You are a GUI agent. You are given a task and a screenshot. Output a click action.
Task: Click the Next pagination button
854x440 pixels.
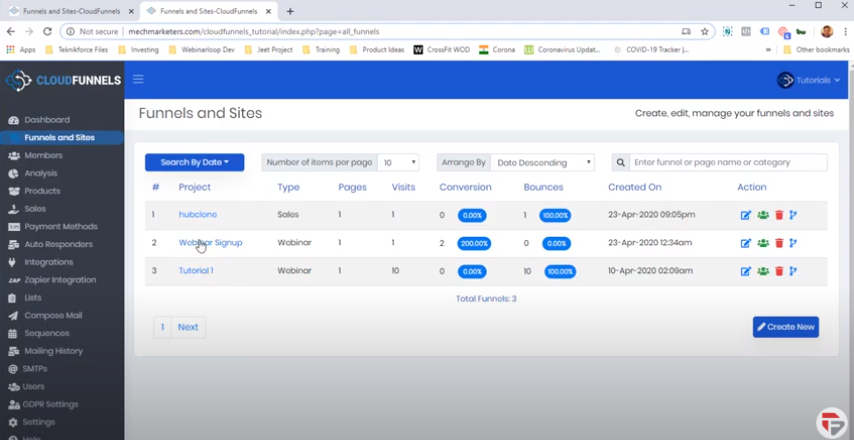point(188,327)
